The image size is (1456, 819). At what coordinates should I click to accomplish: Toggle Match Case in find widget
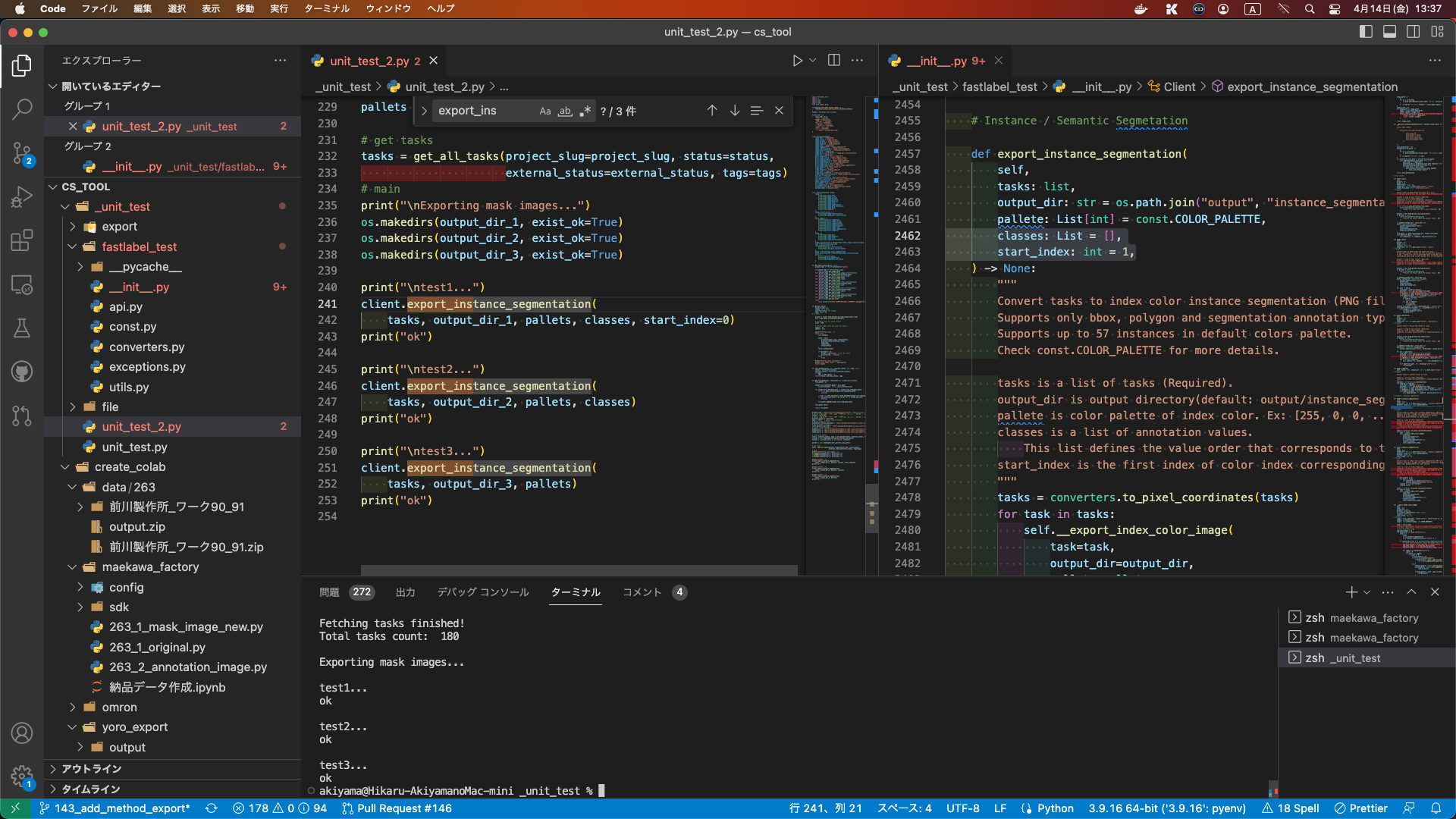point(544,111)
